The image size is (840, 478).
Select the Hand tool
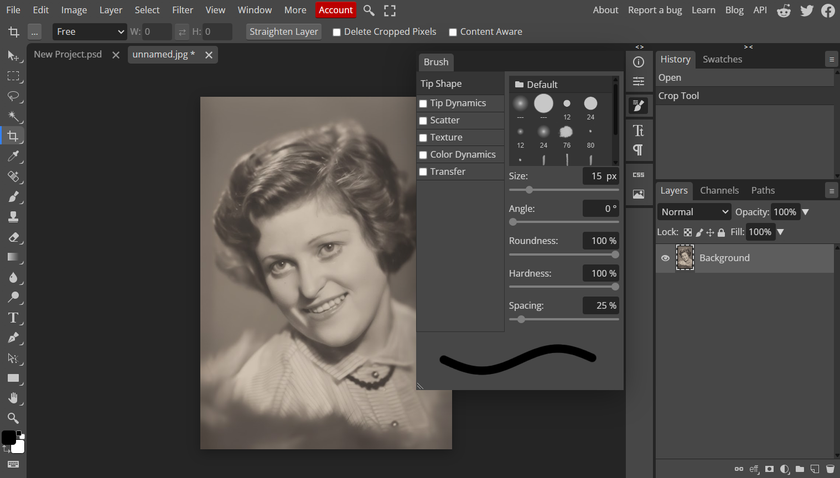(x=13, y=398)
